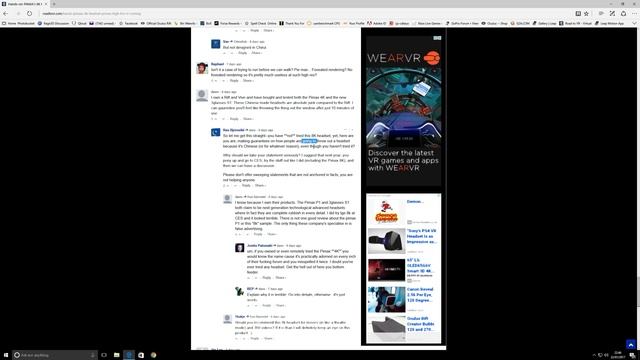Viewport: 640px width, 360px height.
Task: Open the Oculus Shop favorites bookmark
Action: coord(494,23)
